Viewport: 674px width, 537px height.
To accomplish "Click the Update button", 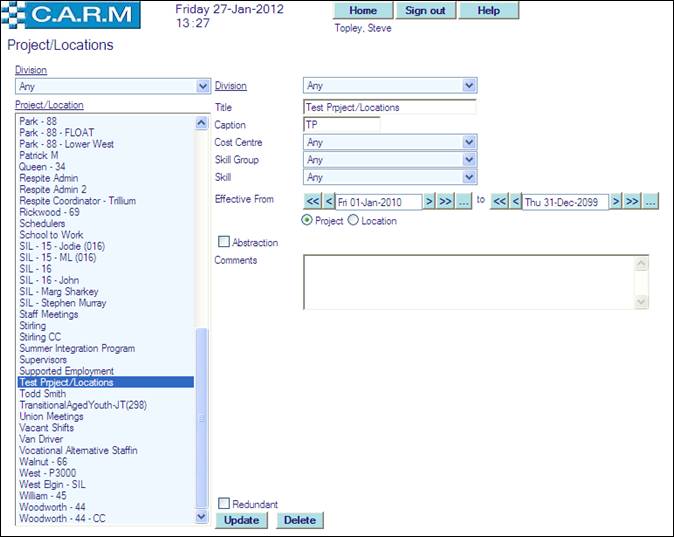I will (241, 520).
